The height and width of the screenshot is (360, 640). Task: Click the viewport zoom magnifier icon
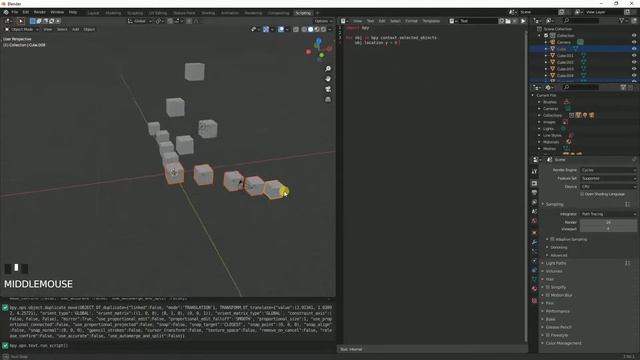tap(328, 69)
